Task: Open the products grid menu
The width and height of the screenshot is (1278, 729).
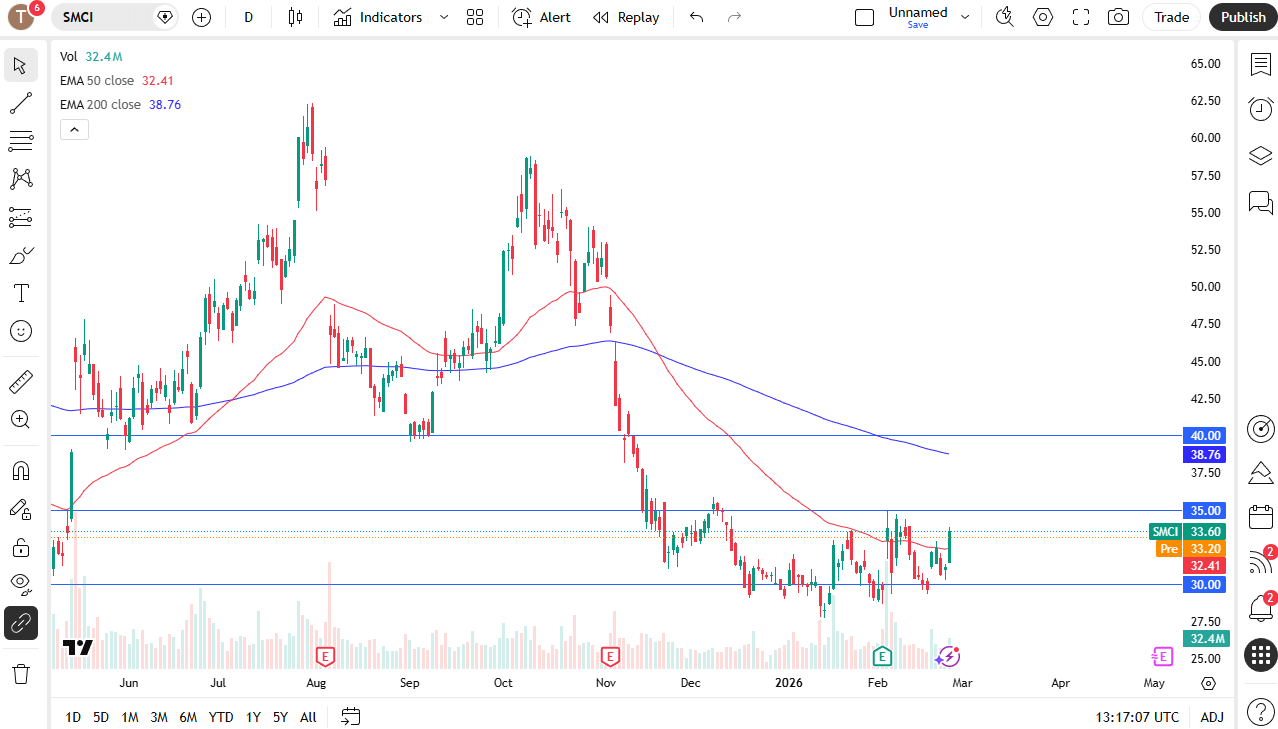Action: coord(1260,656)
